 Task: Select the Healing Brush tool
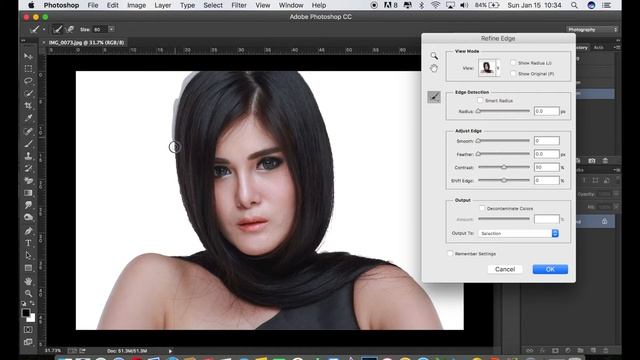tap(28, 131)
